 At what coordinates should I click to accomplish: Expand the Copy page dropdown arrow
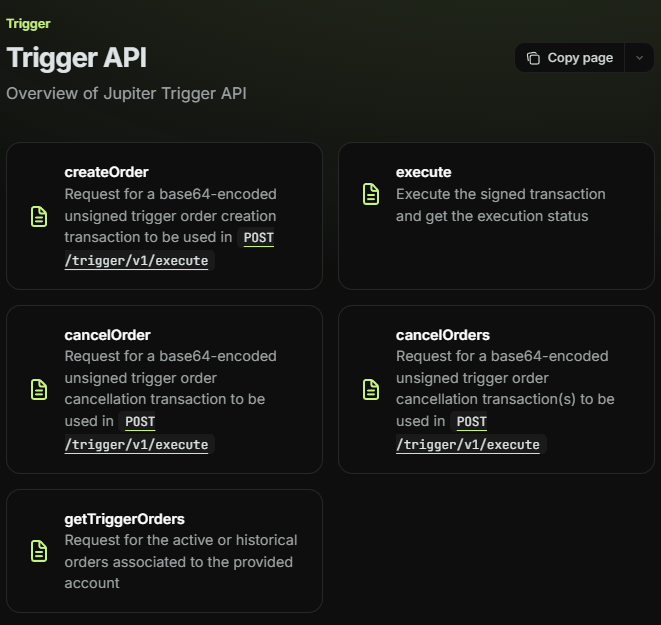[x=640, y=58]
